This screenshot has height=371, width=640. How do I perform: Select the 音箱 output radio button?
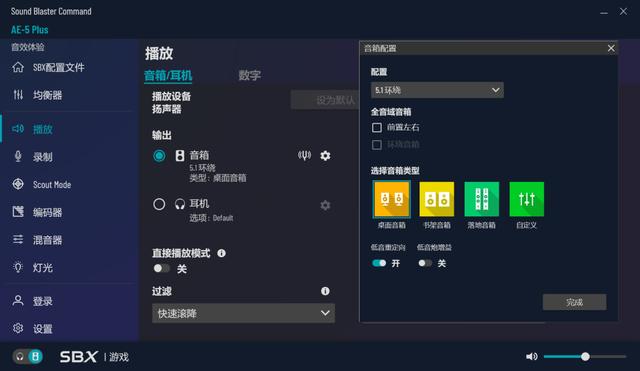[x=159, y=156]
